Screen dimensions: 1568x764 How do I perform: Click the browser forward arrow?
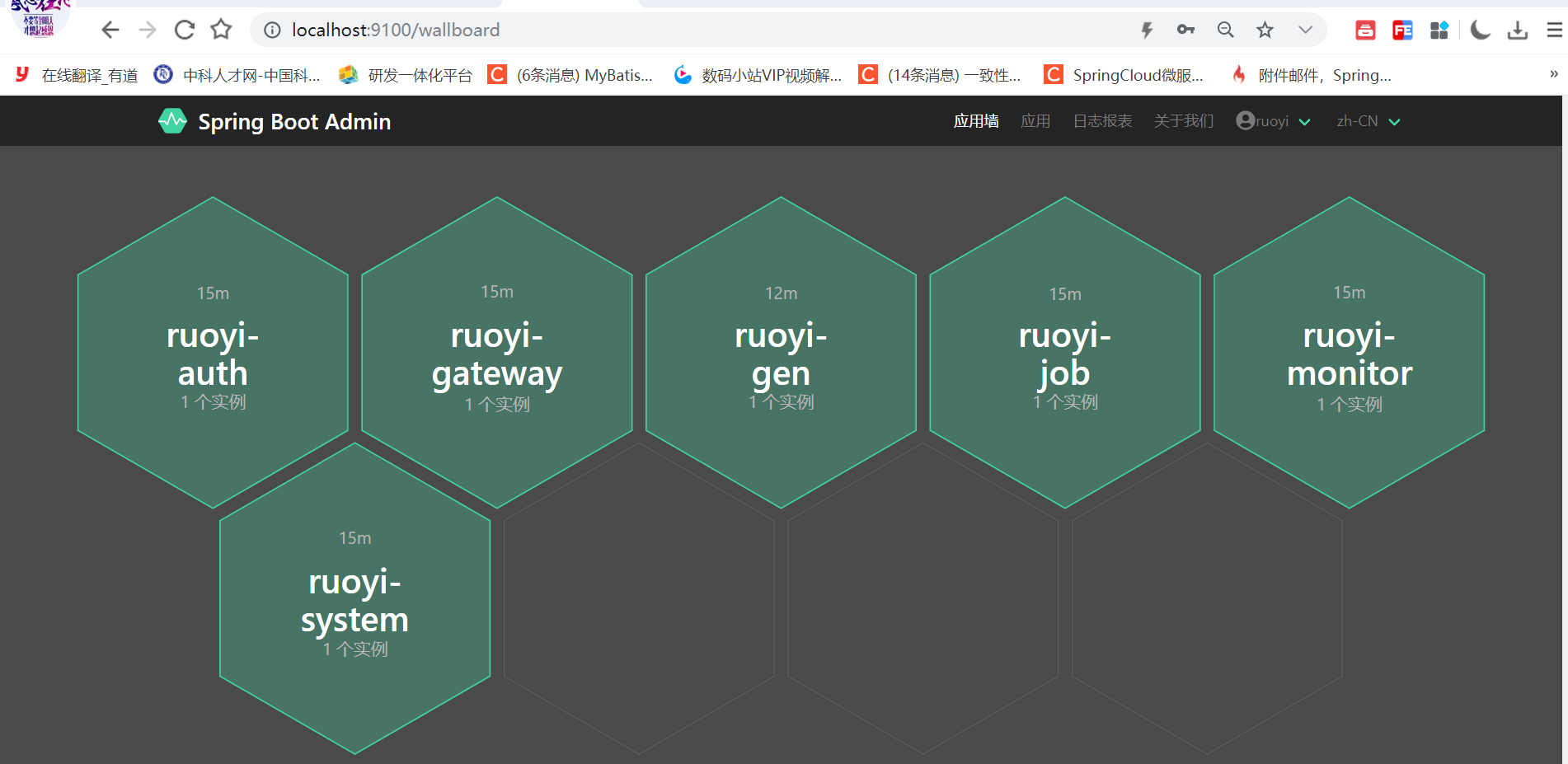pyautogui.click(x=148, y=30)
